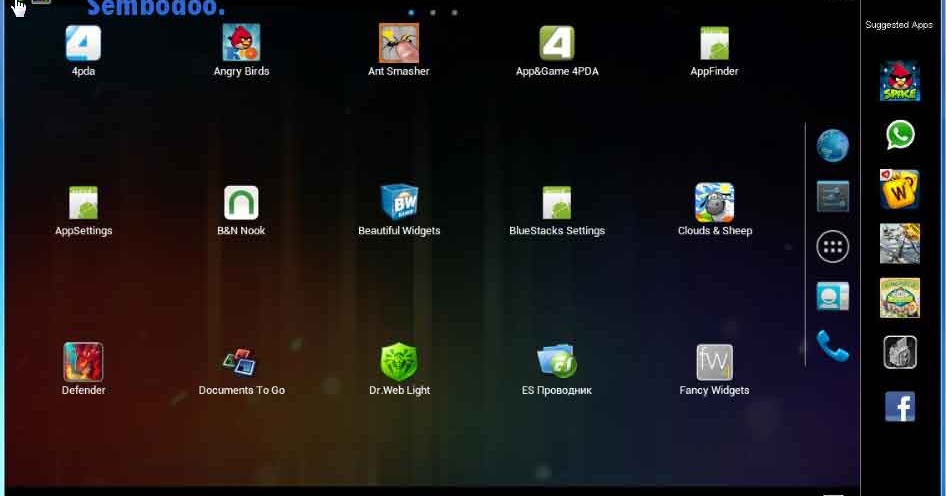Screen dimensions: 946x496
Task: Click the Suggested Apps heading
Action: [x=898, y=25]
